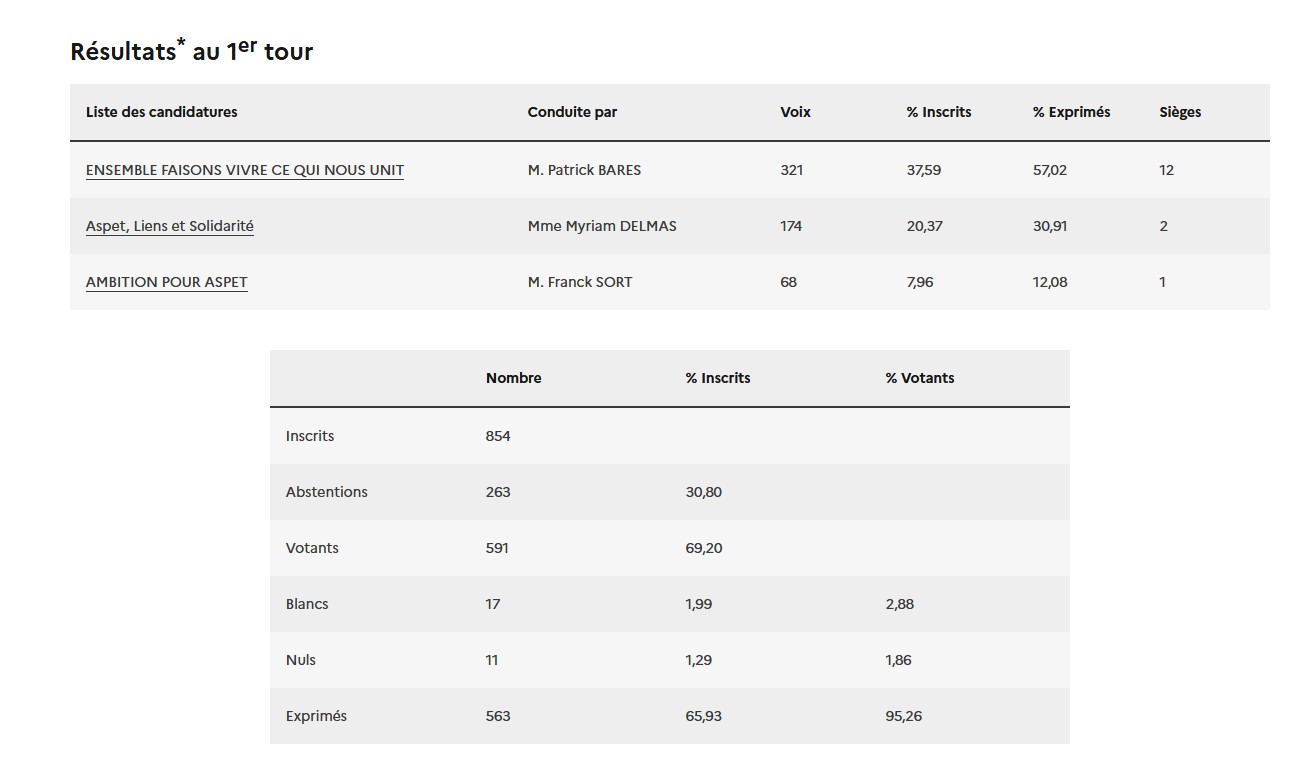1302x760 pixels.
Task: Select the Abstentions row label
Action: tap(327, 492)
